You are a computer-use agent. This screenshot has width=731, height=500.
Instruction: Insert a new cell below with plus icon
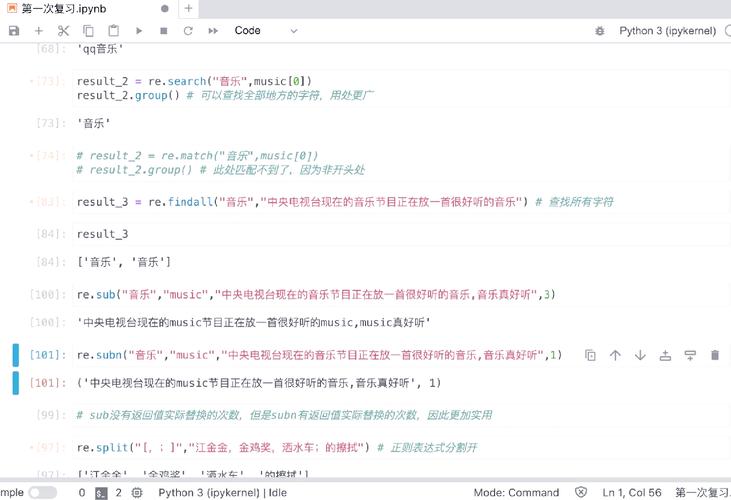click(39, 31)
